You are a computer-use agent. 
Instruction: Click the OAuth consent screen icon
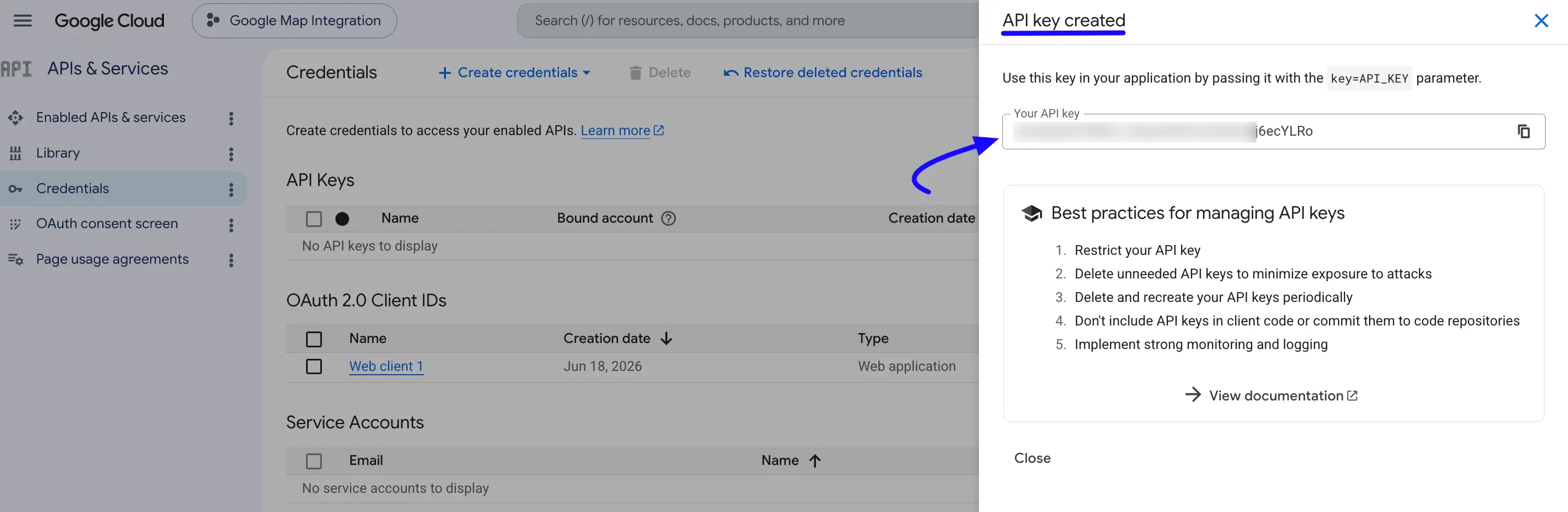pyautogui.click(x=15, y=224)
